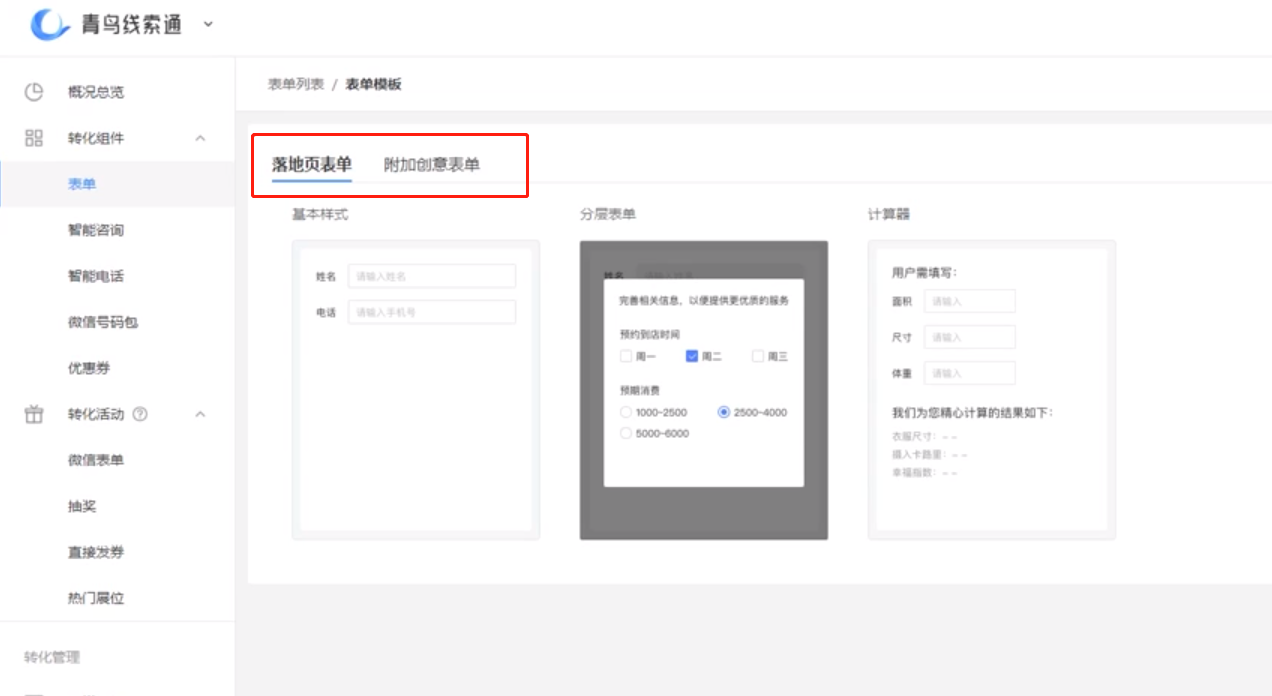Go back via 表单列表 breadcrumb link

(296, 84)
